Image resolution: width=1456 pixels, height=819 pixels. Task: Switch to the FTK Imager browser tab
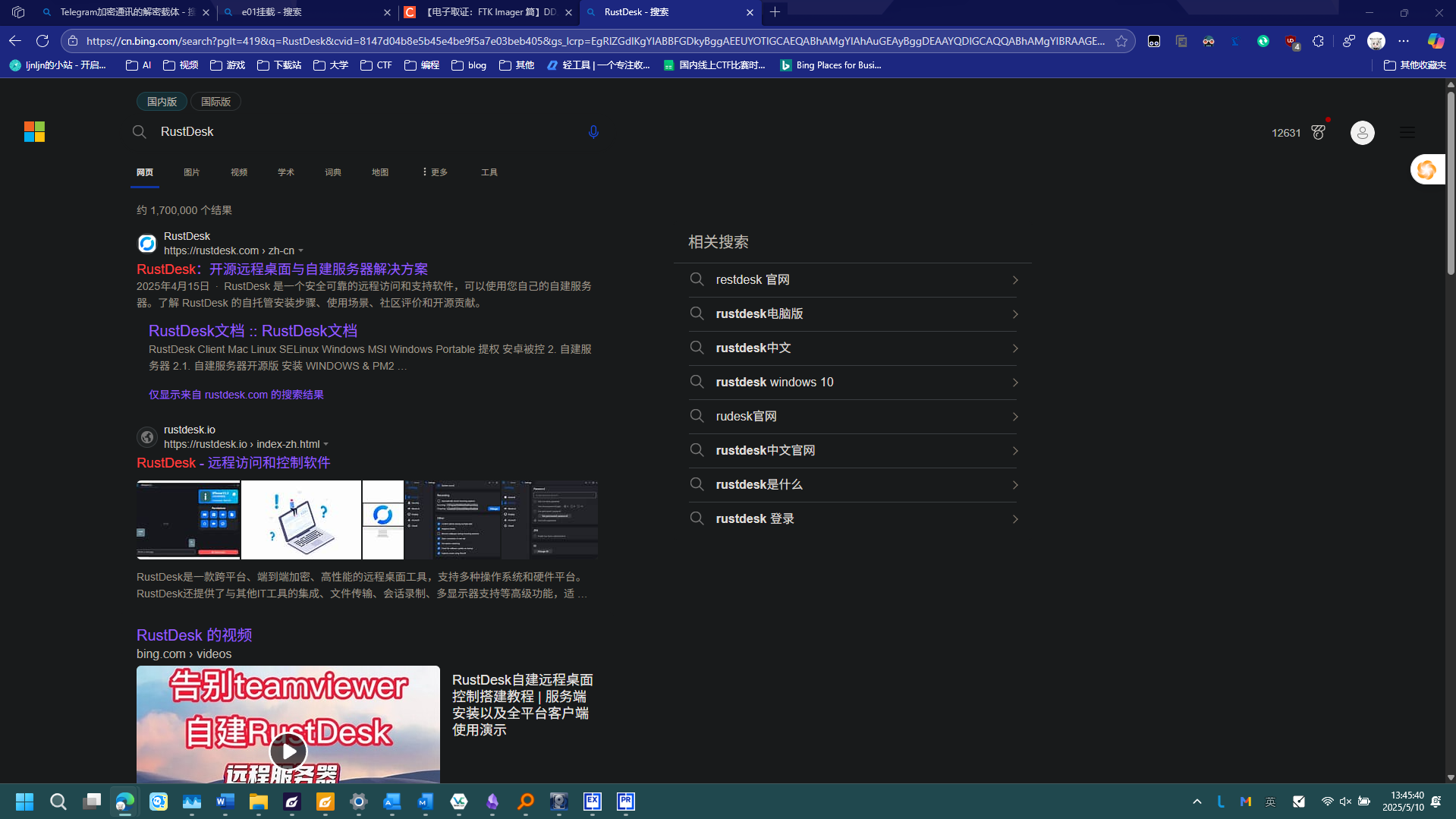(489, 12)
